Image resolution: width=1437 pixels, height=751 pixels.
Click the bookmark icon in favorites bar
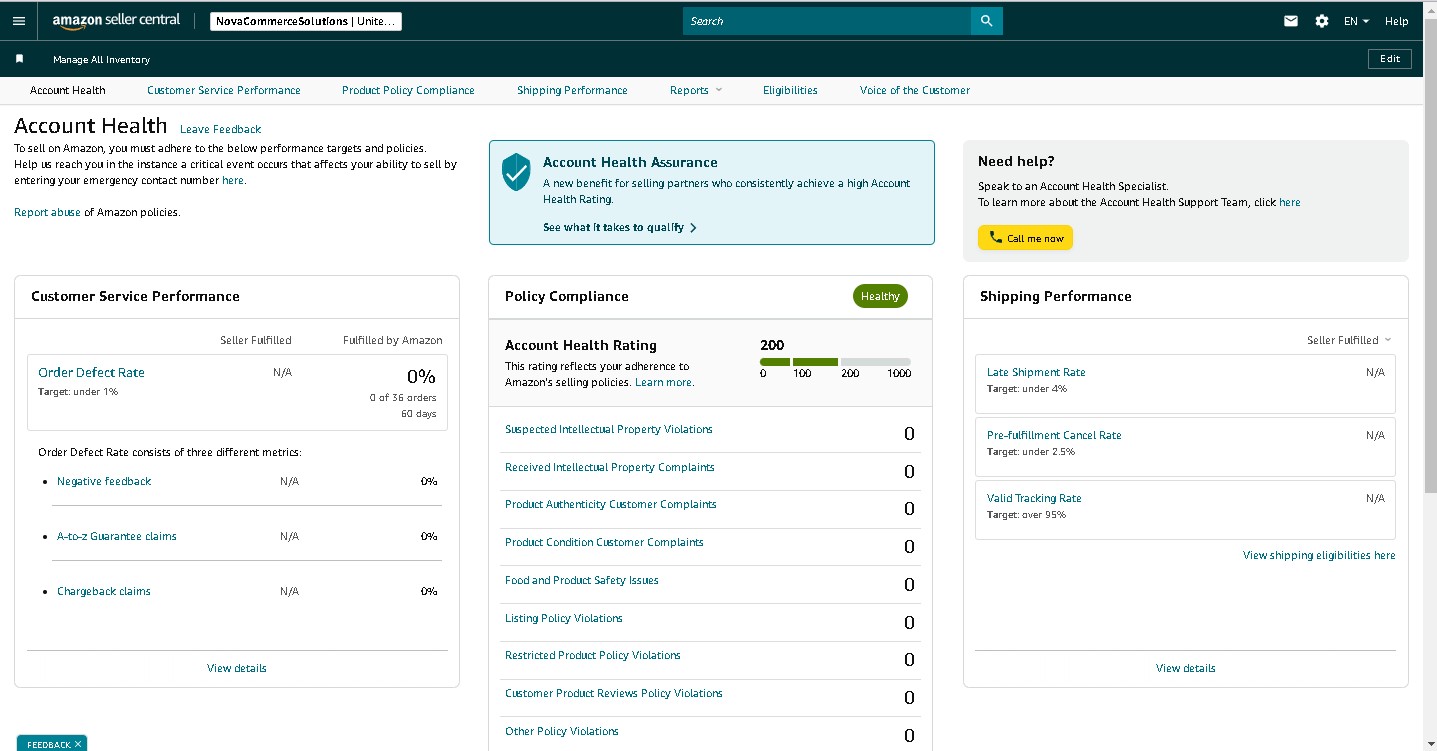point(19,59)
